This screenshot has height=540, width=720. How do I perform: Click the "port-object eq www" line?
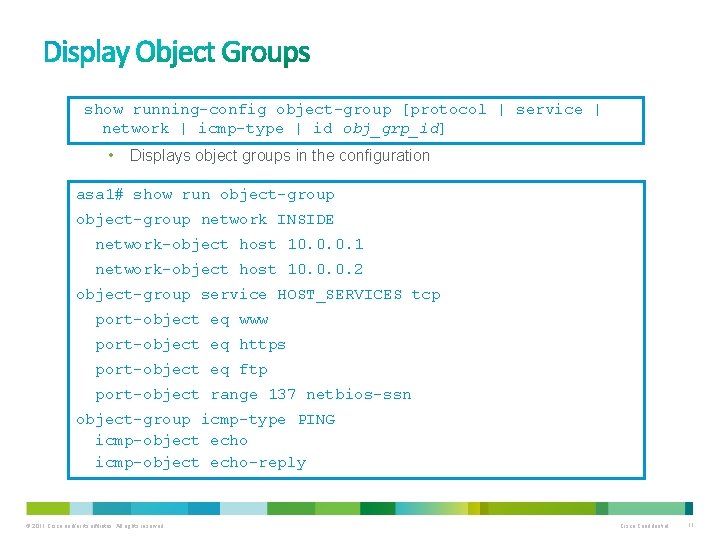pos(181,320)
